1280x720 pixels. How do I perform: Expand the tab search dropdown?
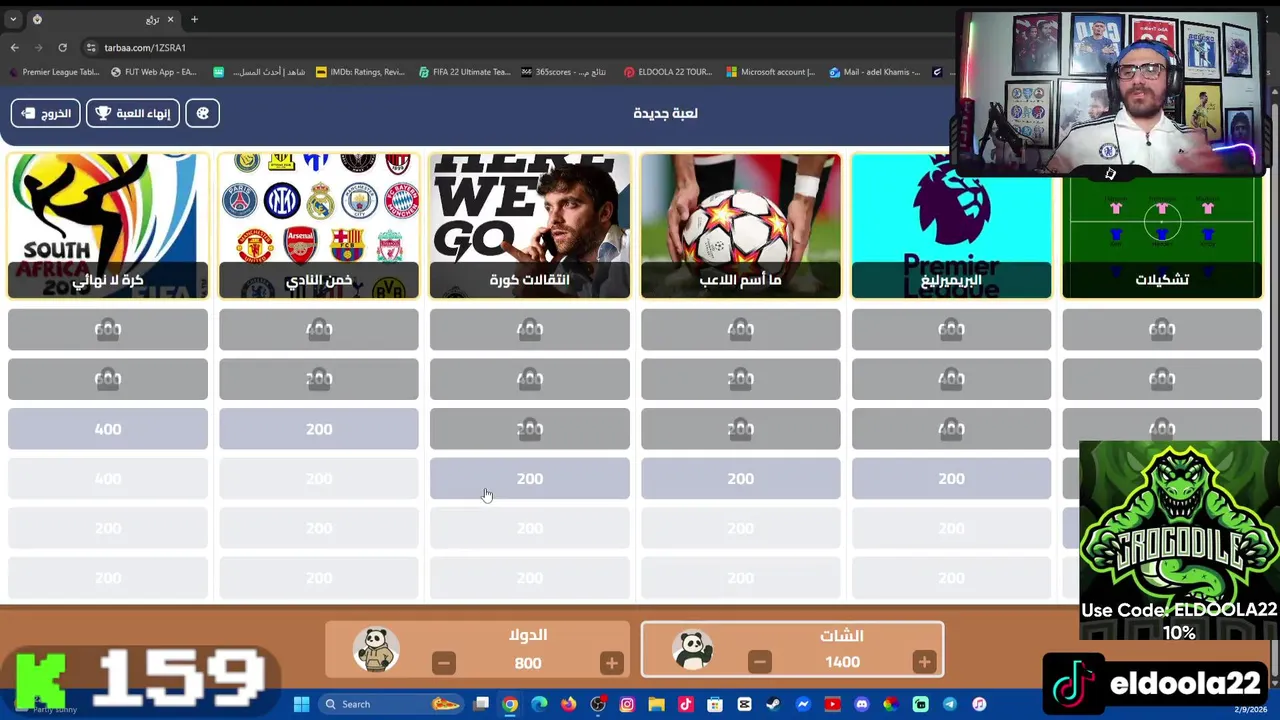click(x=13, y=19)
